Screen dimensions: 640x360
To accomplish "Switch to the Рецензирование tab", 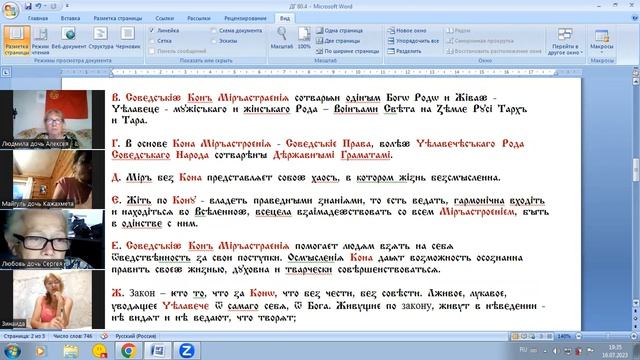I will [245, 18].
